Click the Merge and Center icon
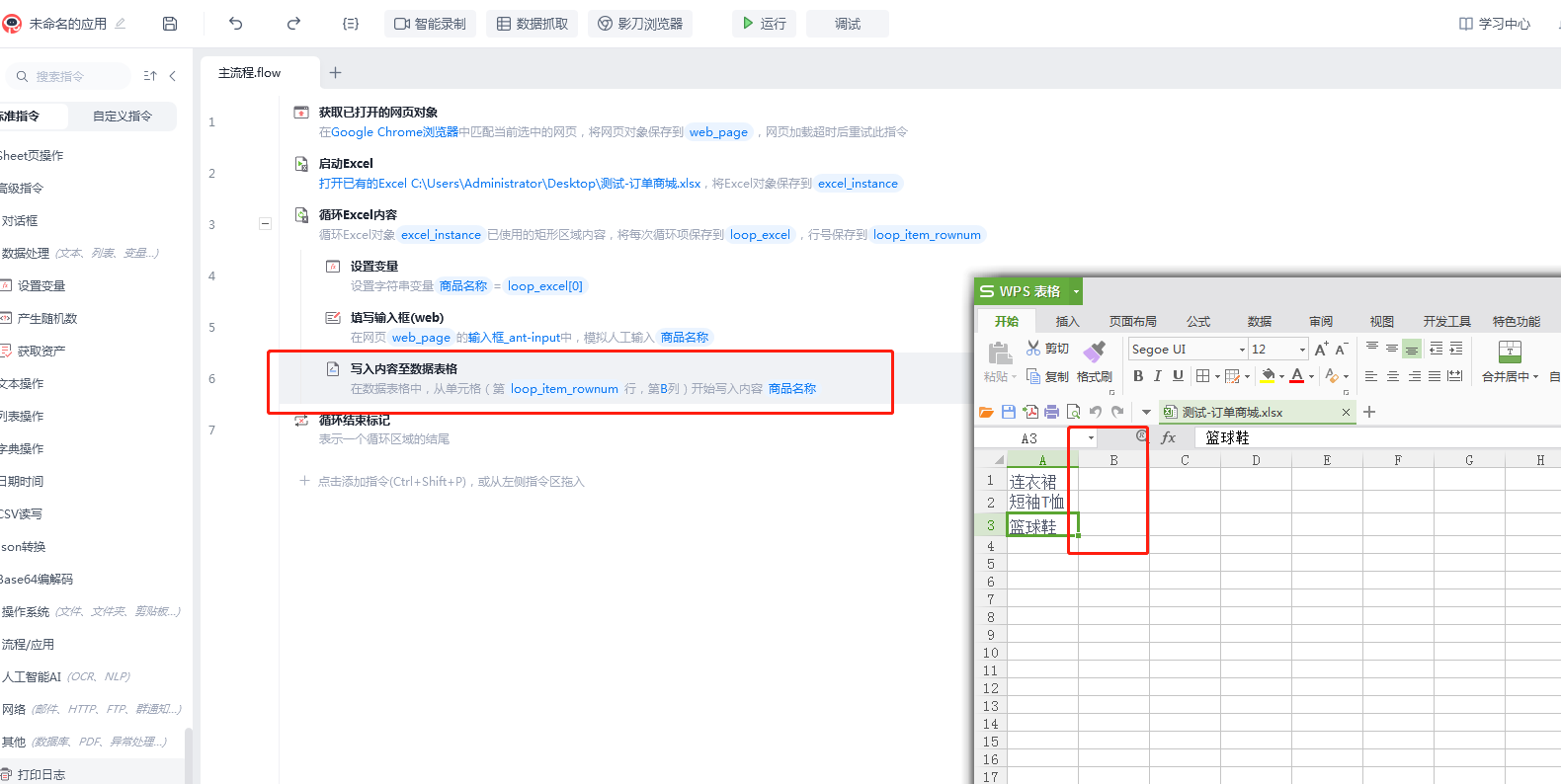 pyautogui.click(x=1510, y=352)
